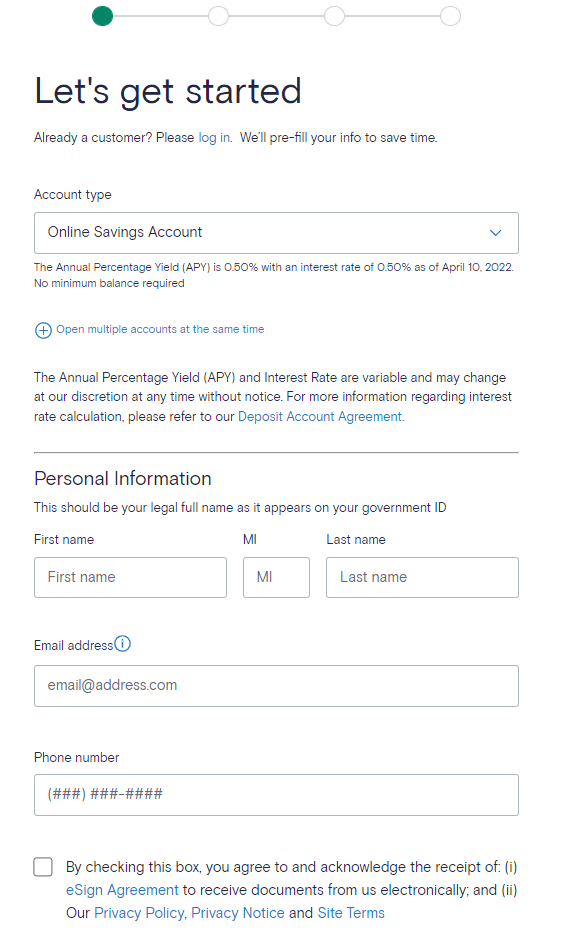The width and height of the screenshot is (572, 940).
Task: Click the email address info icon
Action: (122, 643)
